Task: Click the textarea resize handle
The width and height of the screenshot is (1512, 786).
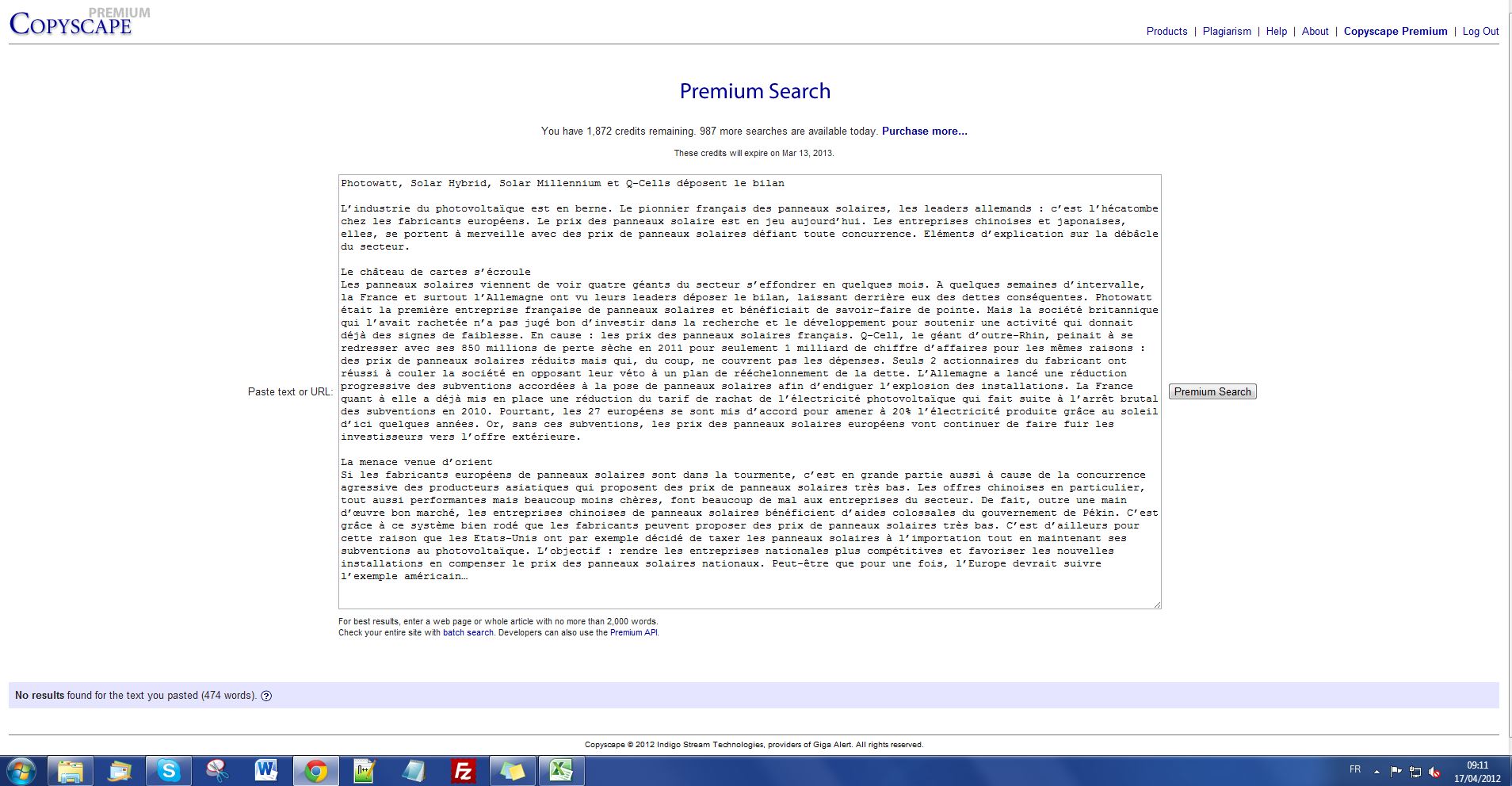Action: coord(1157,605)
